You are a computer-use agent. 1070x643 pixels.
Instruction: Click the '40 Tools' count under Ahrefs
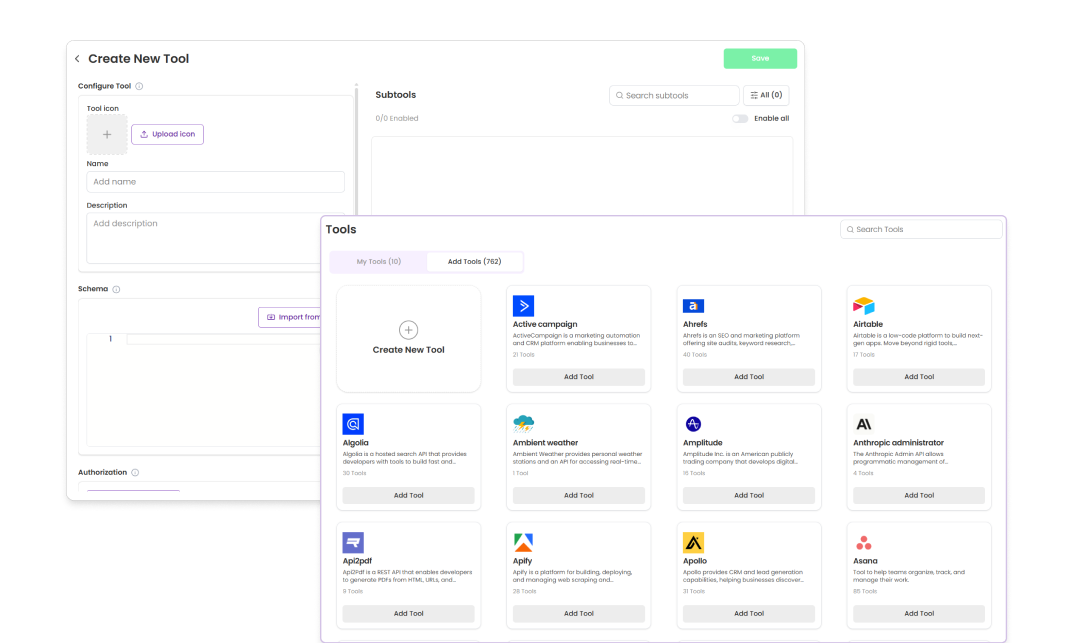[x=695, y=355]
